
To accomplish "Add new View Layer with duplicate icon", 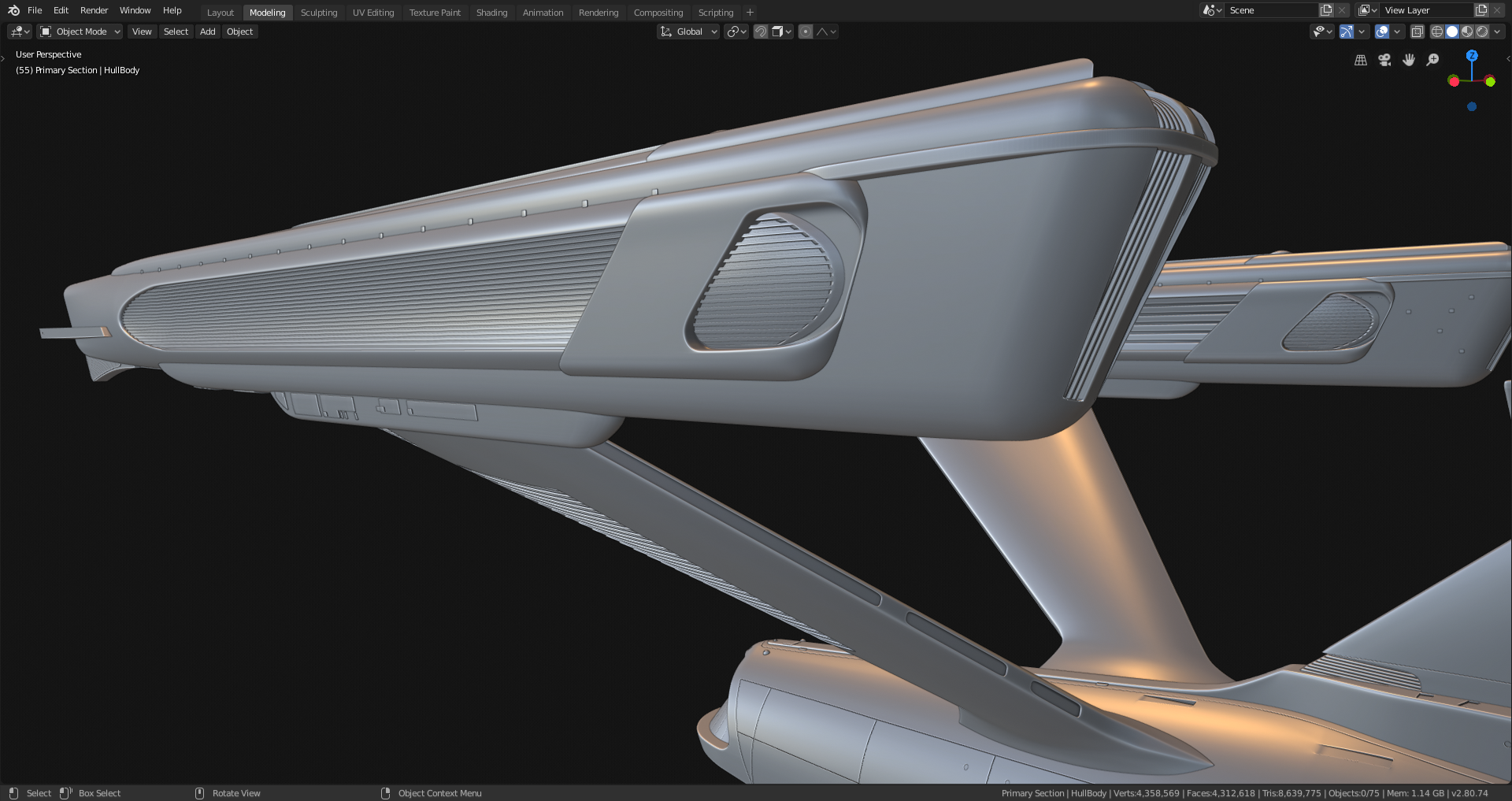I will coord(1481,10).
